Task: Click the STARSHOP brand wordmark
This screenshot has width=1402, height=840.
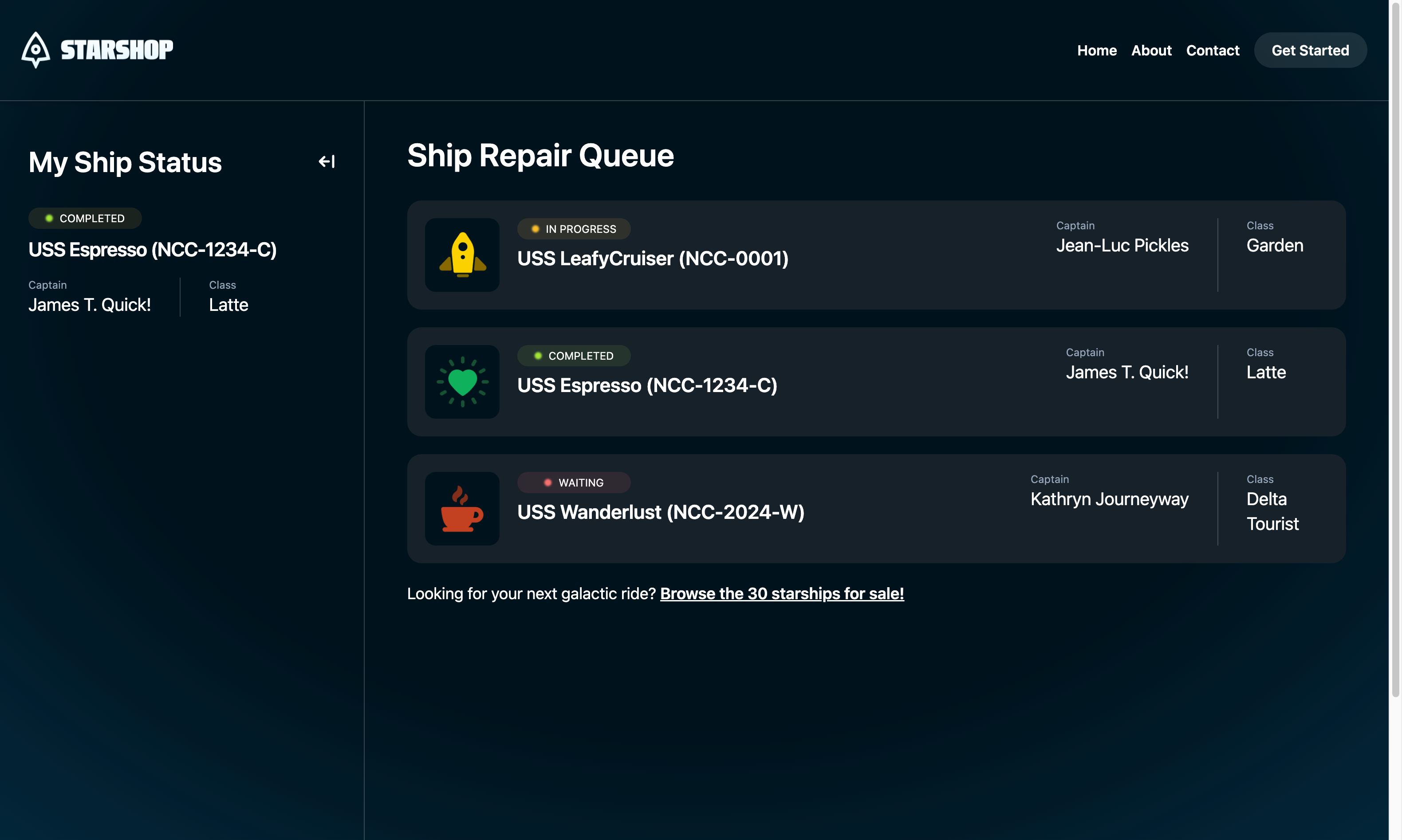Action: 117,50
